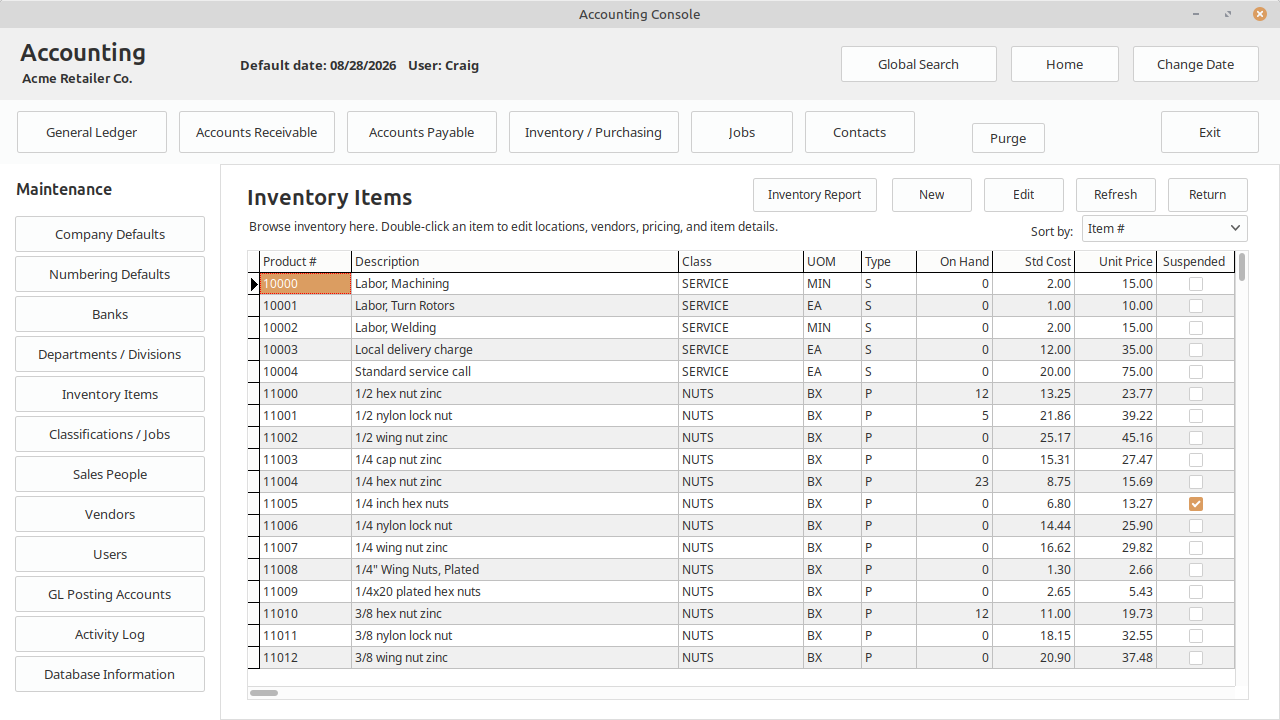Open GL Posting Accounts
This screenshot has height=720, width=1280.
pos(110,594)
